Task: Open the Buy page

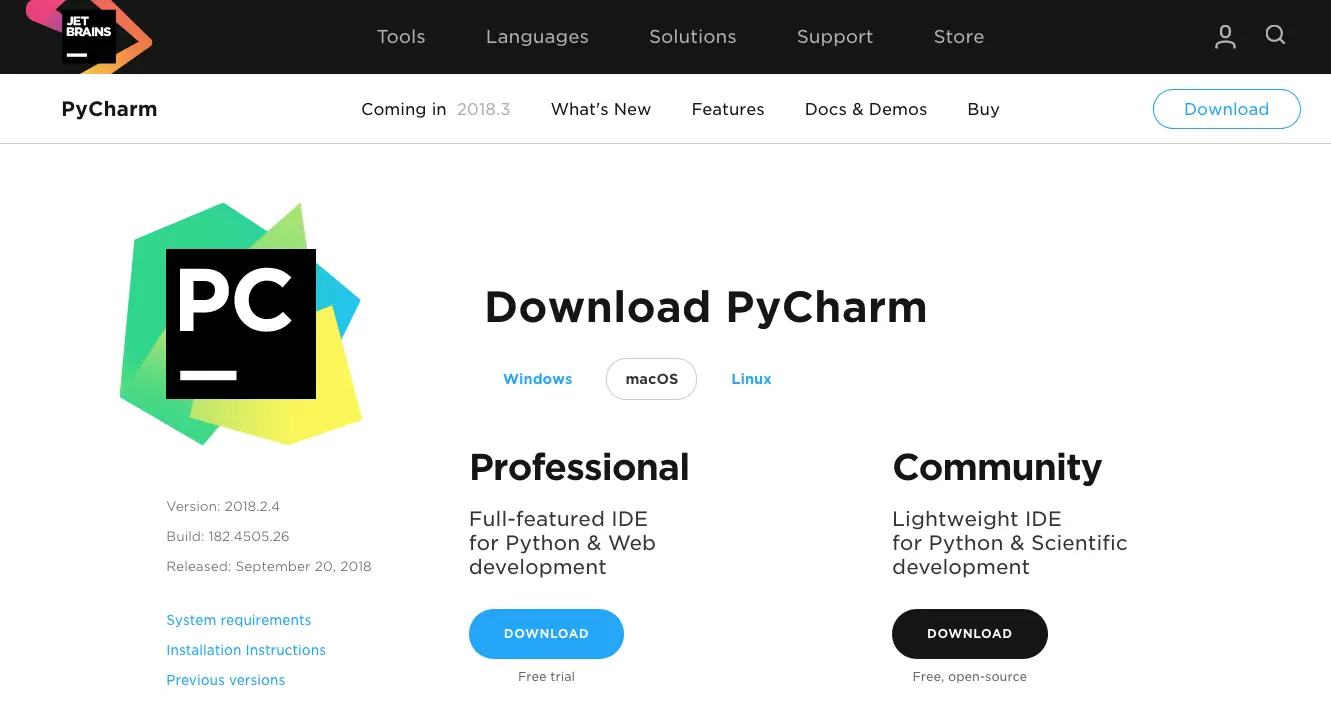Action: point(984,109)
